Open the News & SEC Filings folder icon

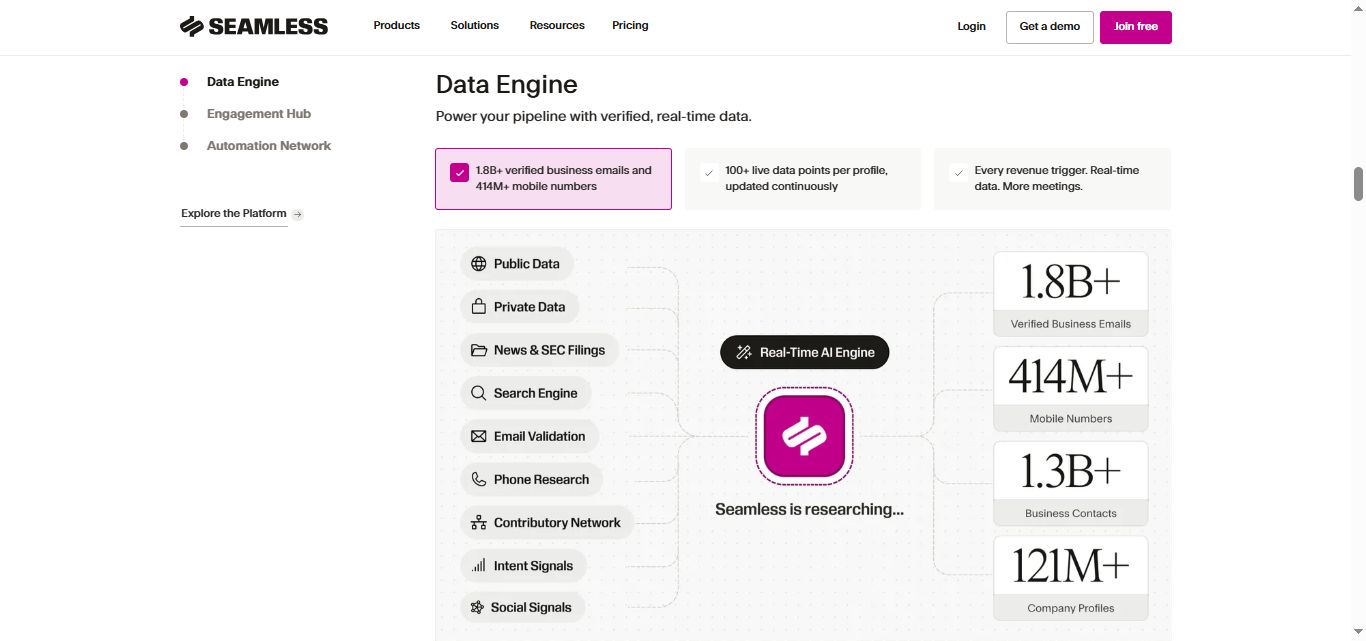479,349
